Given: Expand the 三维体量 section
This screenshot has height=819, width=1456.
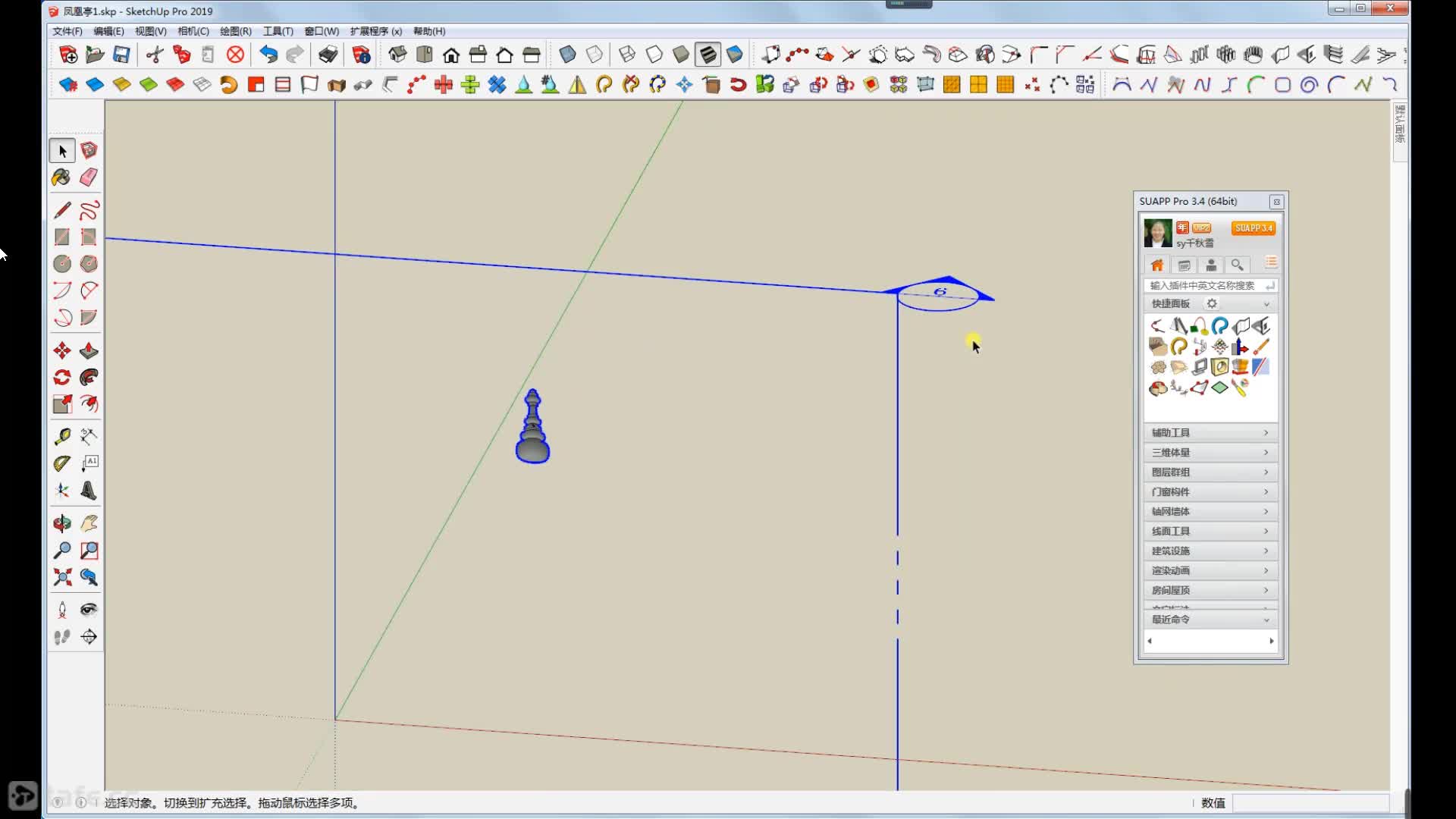Looking at the screenshot, I should click(x=1210, y=452).
